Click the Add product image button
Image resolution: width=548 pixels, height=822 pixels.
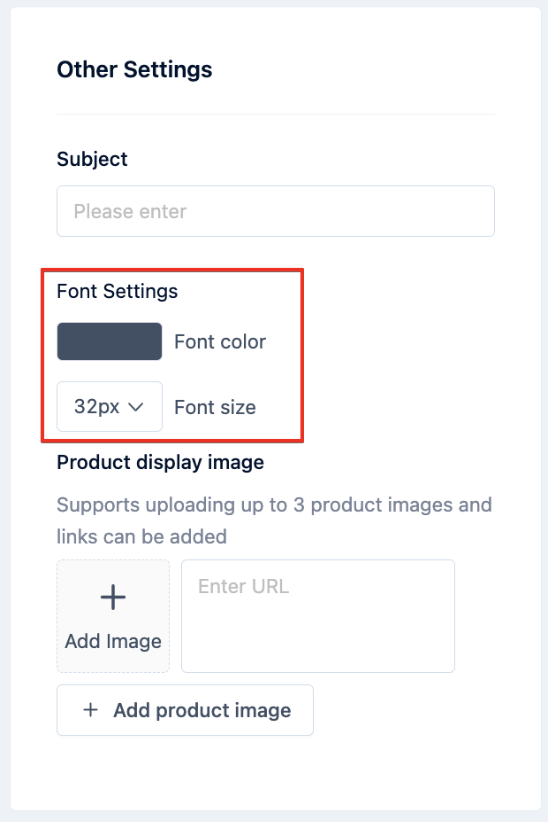pos(185,710)
